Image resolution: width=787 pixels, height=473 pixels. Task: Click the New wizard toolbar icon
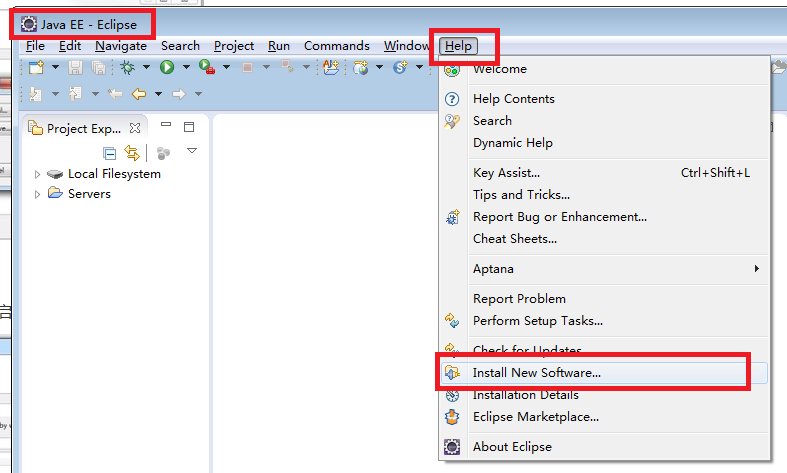point(36,67)
